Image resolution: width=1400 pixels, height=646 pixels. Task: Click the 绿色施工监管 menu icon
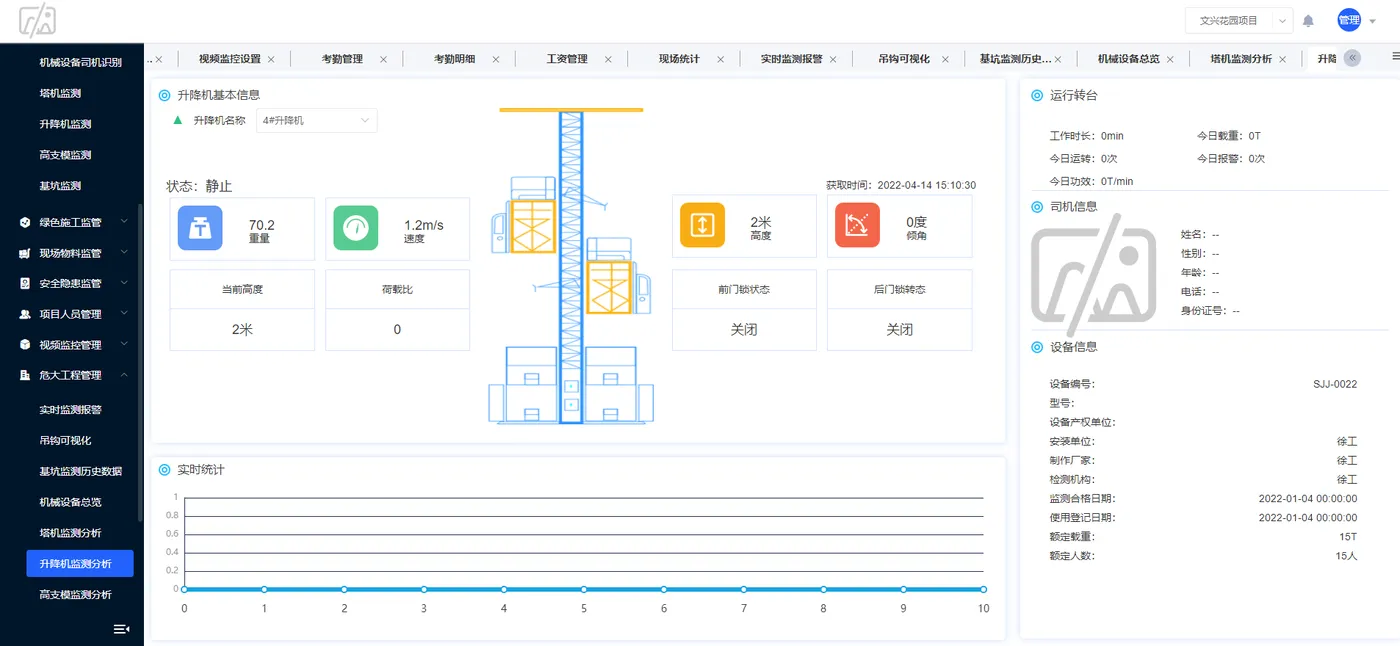25,222
